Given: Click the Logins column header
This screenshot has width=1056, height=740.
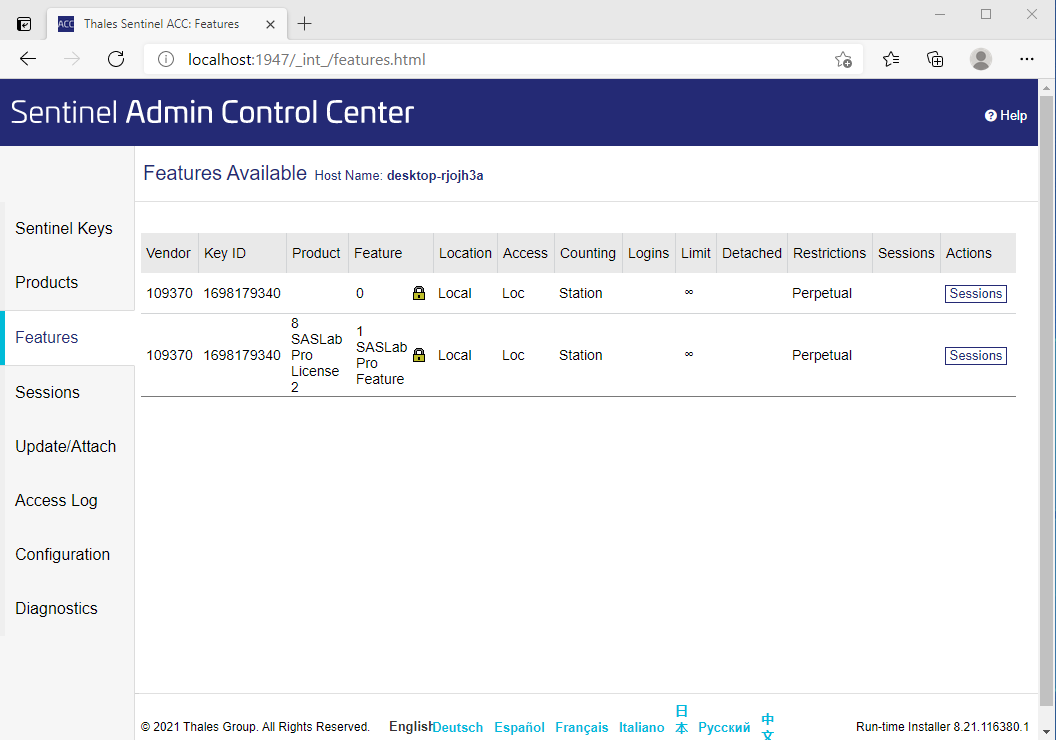Looking at the screenshot, I should pos(649,253).
